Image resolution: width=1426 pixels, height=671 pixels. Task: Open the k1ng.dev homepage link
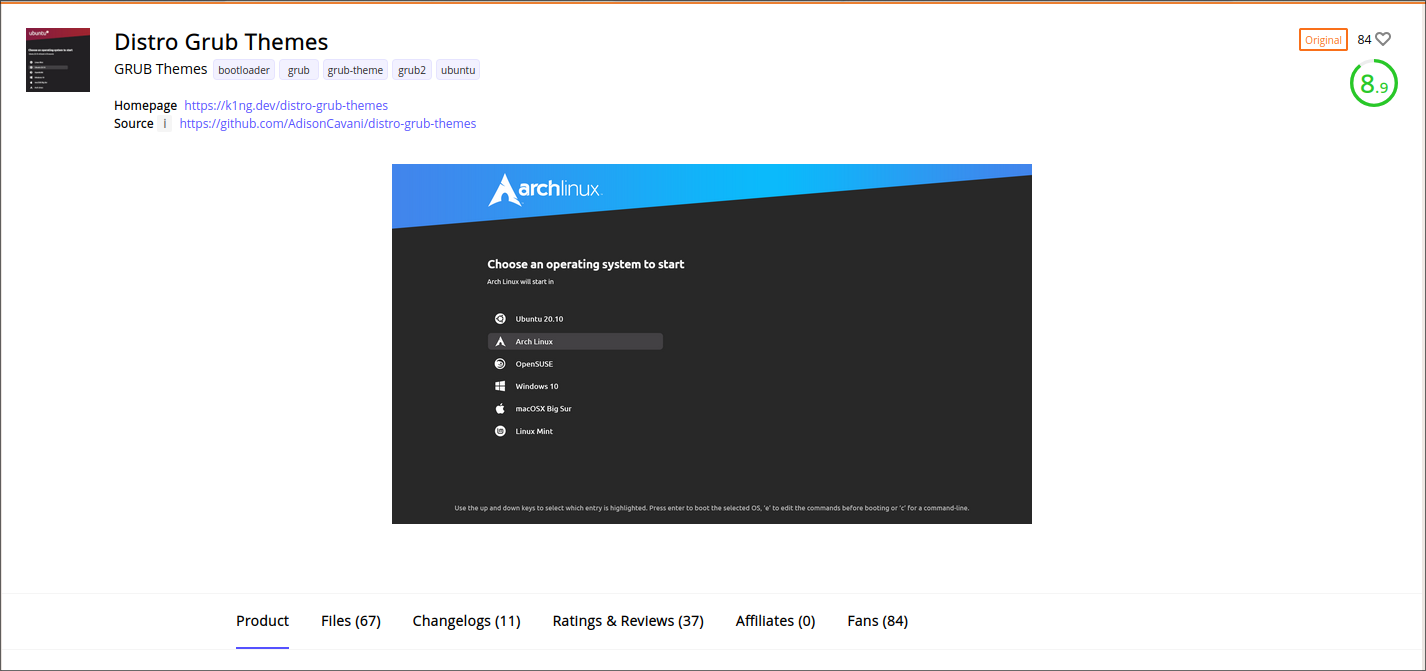coord(286,105)
